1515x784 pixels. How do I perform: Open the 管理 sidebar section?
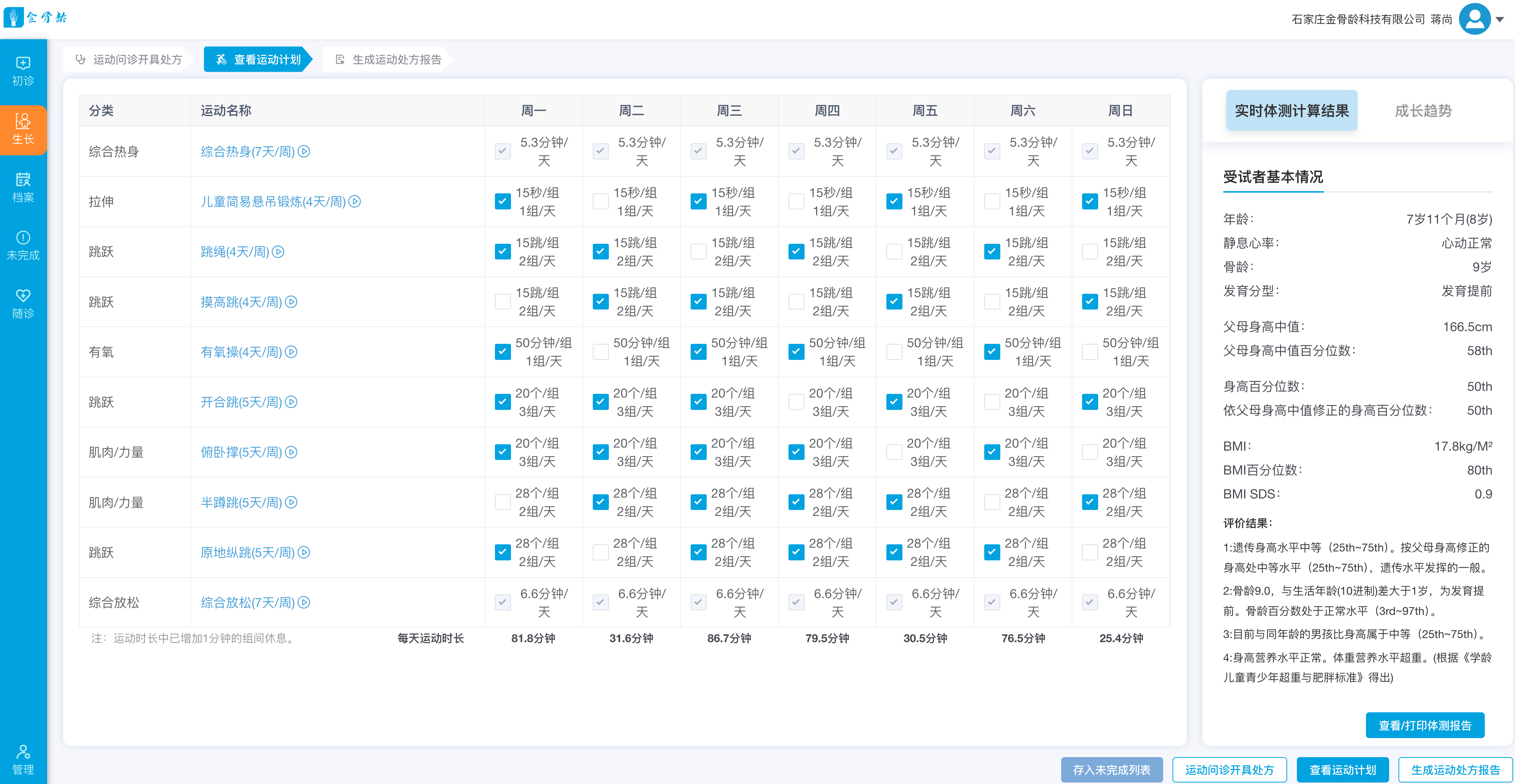23,760
